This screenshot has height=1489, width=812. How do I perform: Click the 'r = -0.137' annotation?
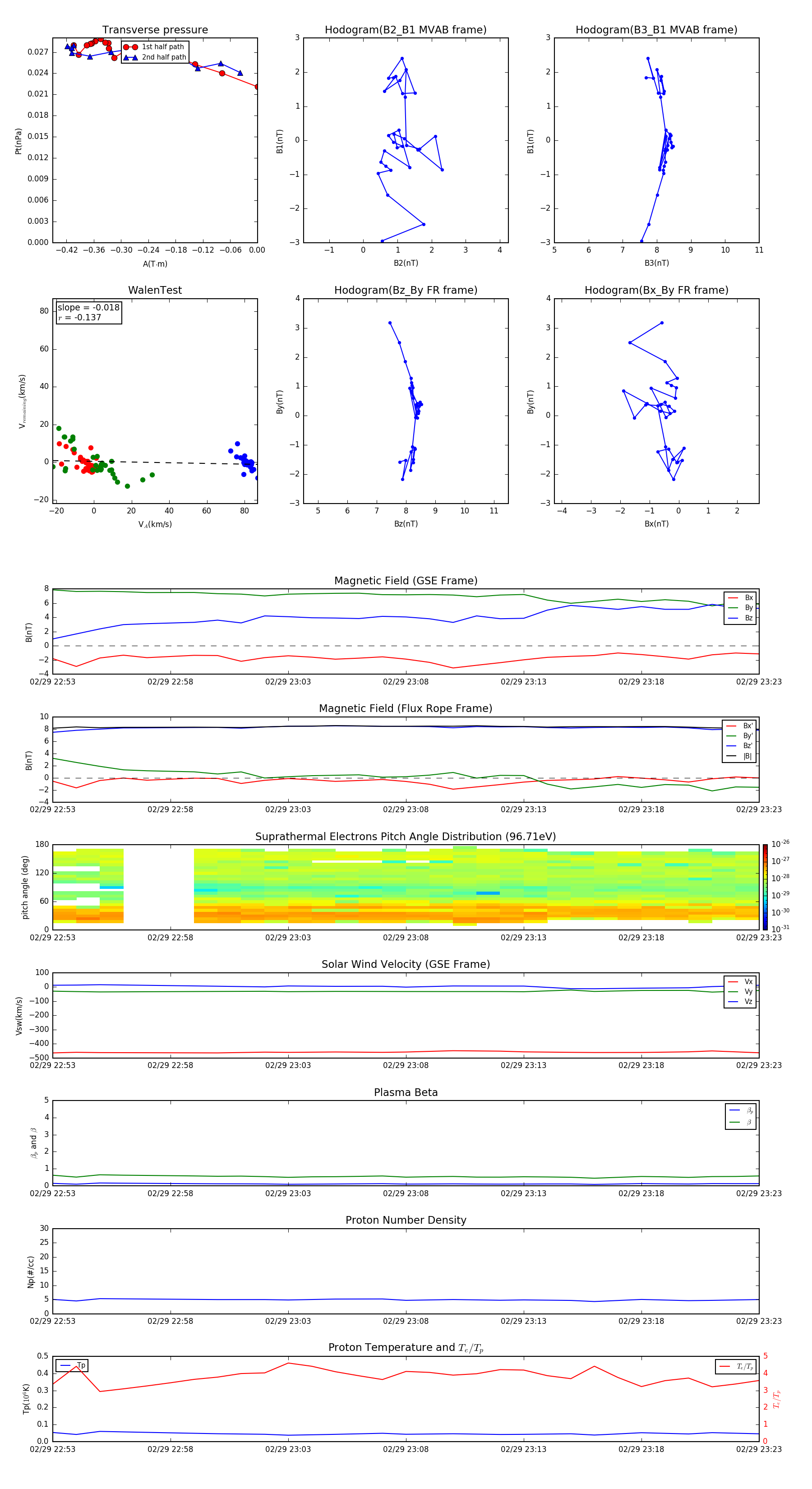pyautogui.click(x=80, y=317)
